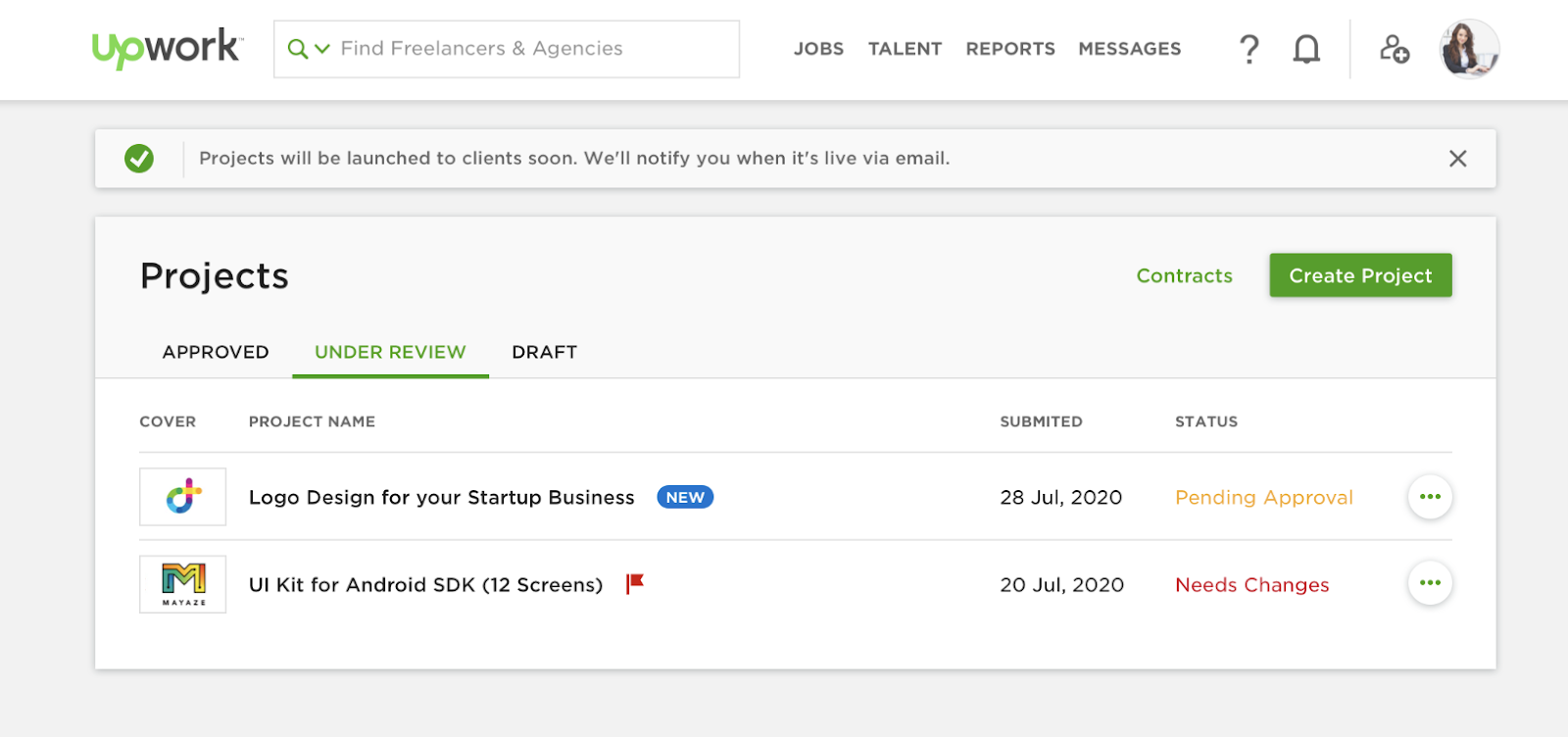Image resolution: width=1568 pixels, height=737 pixels.
Task: Dismiss the project launch notification banner
Action: [x=1457, y=159]
